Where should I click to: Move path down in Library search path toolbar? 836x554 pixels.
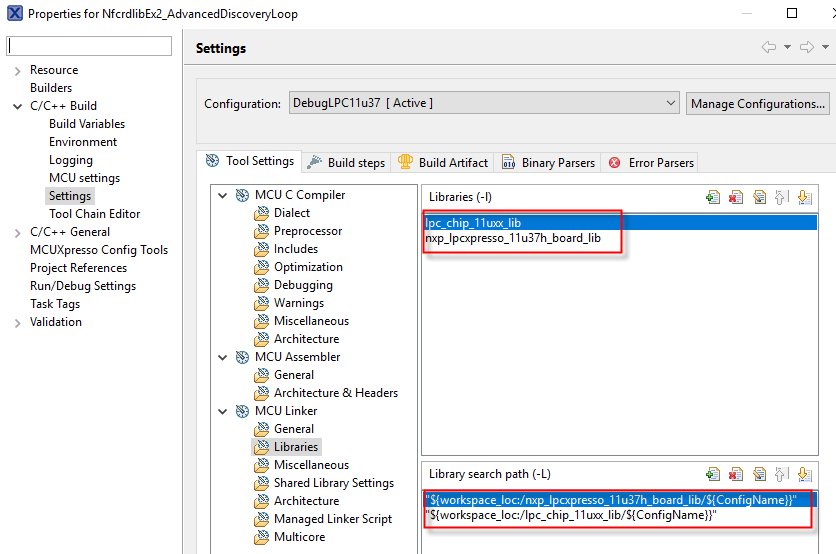point(805,474)
